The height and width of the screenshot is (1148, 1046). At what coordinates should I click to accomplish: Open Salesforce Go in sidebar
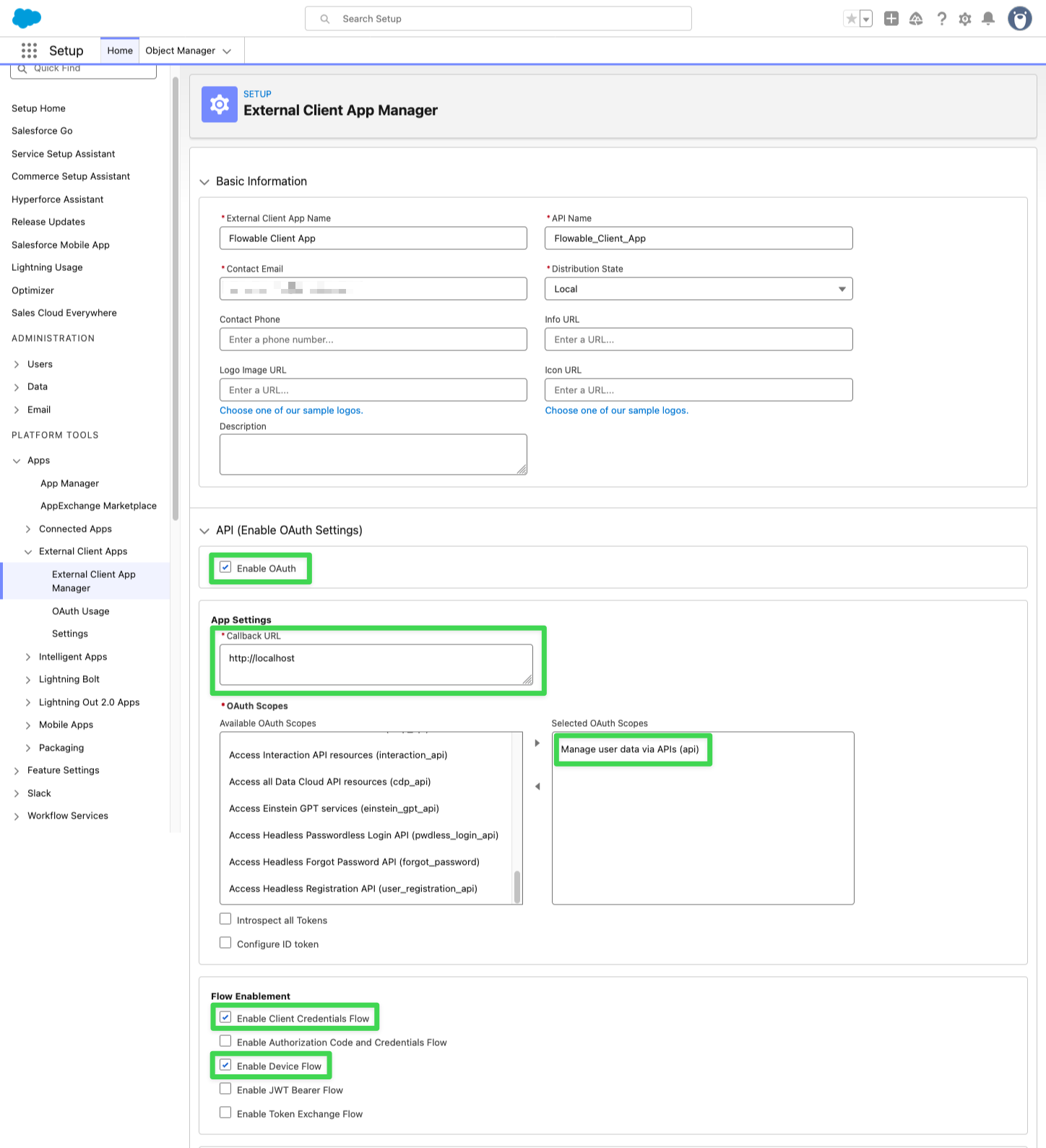pyautogui.click(x=42, y=131)
